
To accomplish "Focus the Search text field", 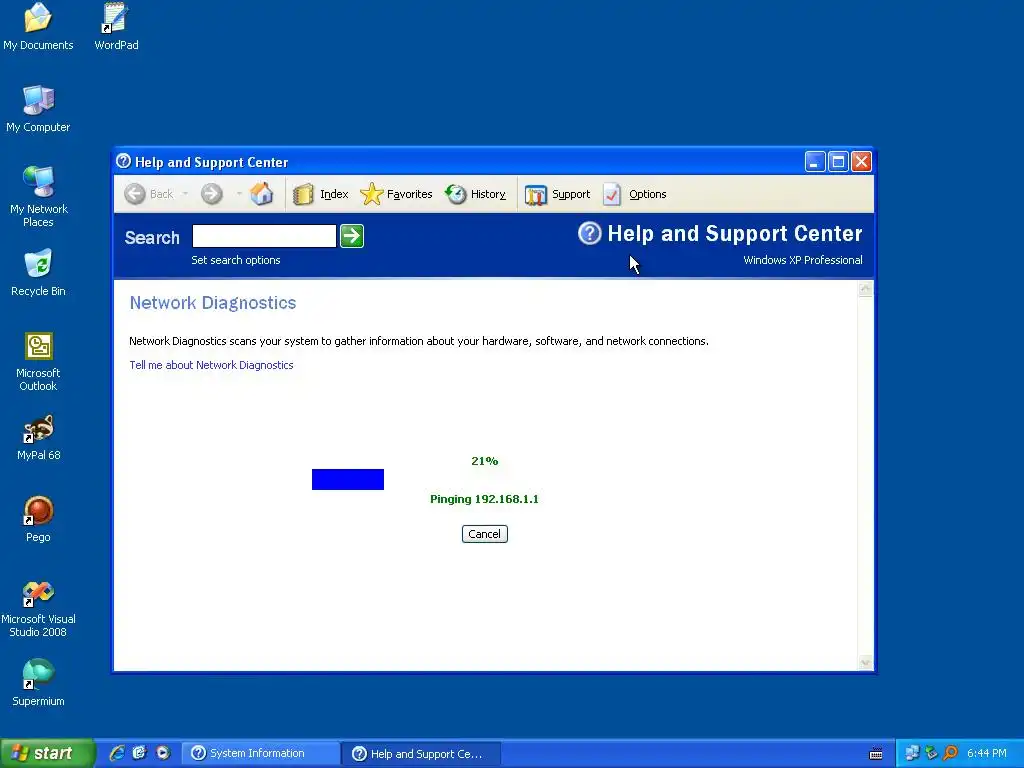I will tap(264, 236).
